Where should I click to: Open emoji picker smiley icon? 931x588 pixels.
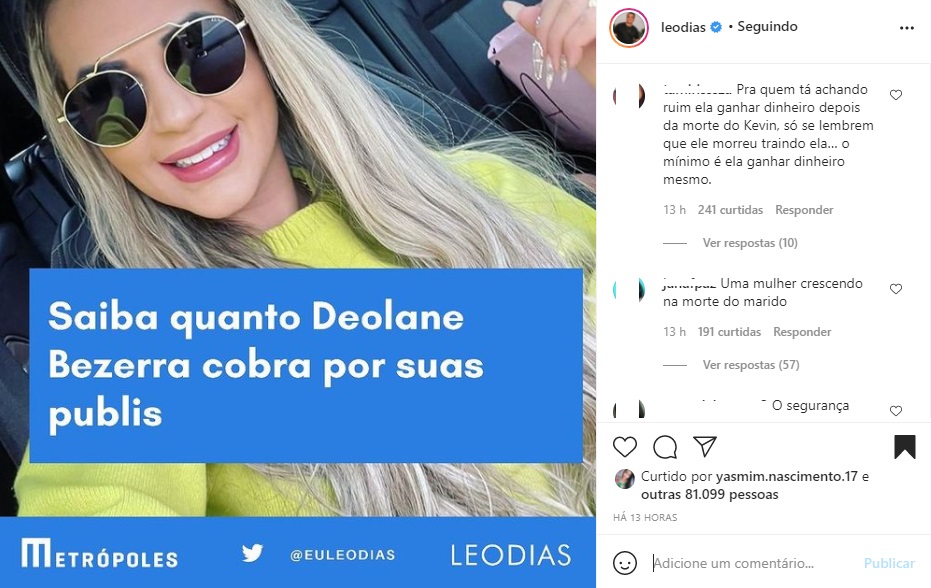pyautogui.click(x=625, y=563)
